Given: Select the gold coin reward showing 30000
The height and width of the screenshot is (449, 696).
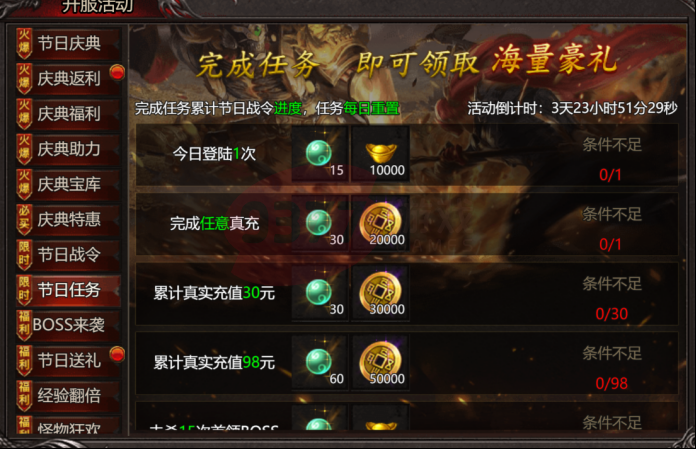Looking at the screenshot, I should pos(380,293).
